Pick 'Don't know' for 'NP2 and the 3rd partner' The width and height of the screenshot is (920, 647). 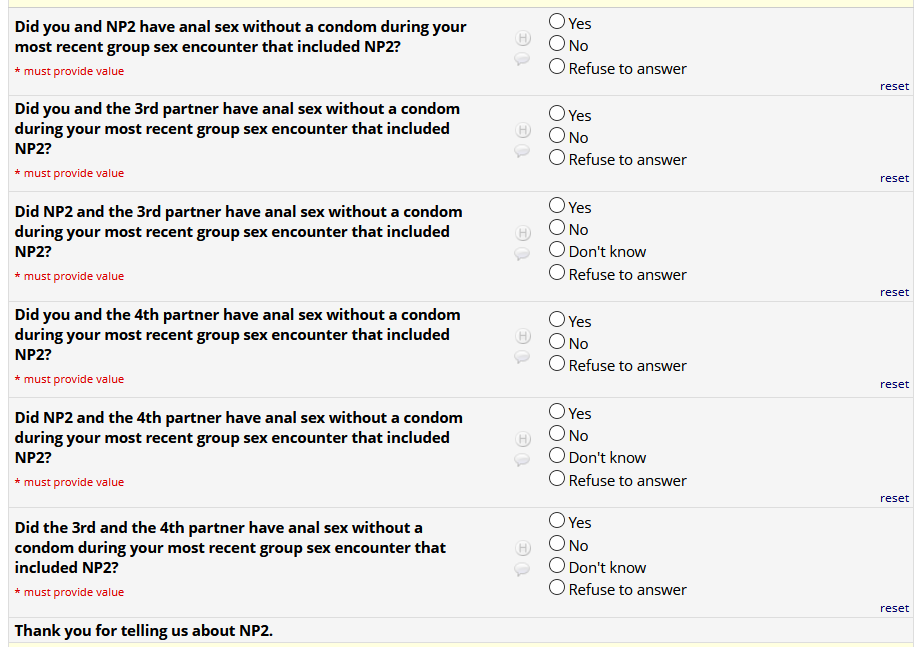[557, 250]
